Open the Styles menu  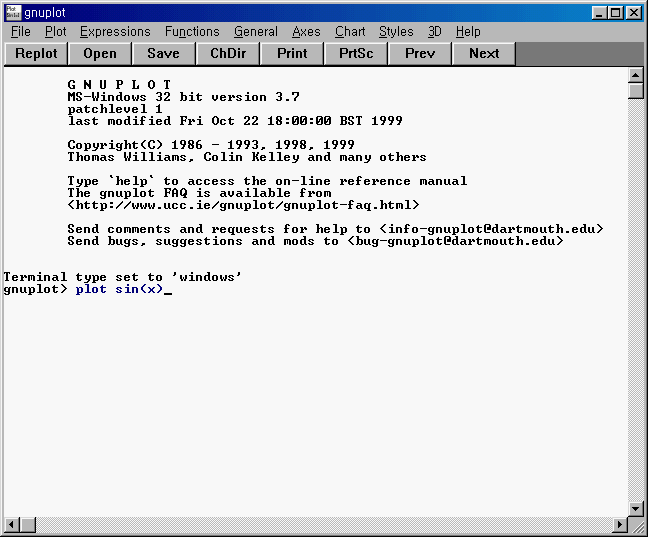pyautogui.click(x=396, y=32)
